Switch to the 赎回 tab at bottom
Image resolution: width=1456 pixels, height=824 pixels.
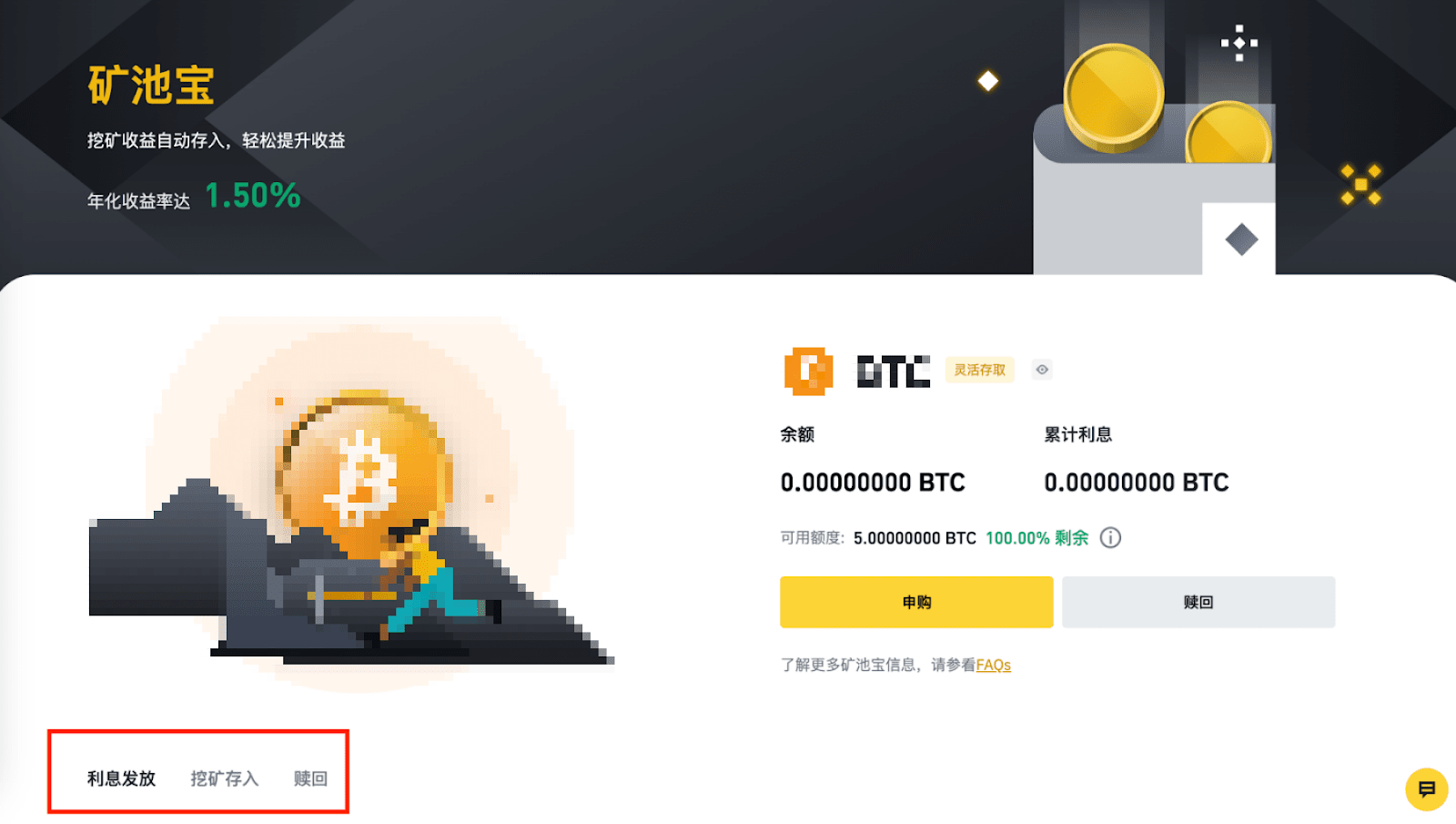[x=310, y=778]
